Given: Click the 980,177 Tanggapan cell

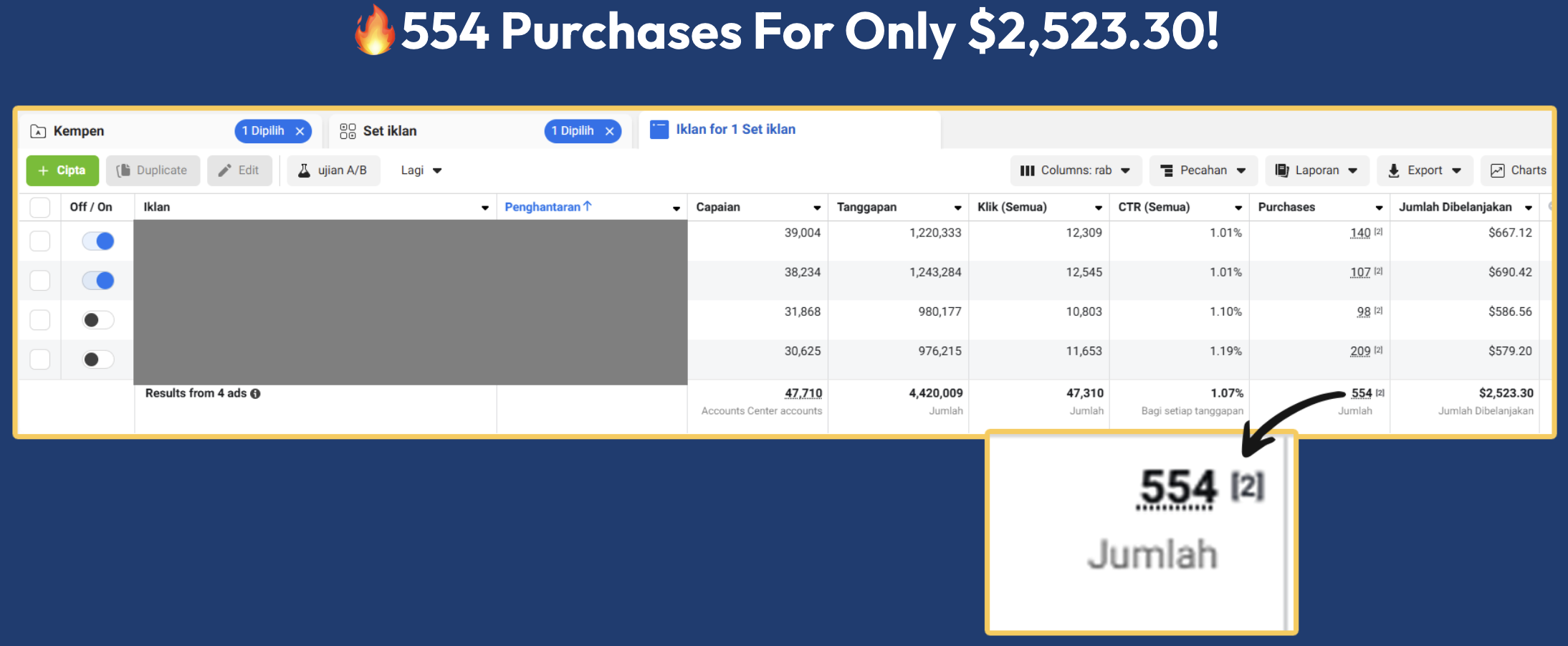Looking at the screenshot, I should coord(940,312).
